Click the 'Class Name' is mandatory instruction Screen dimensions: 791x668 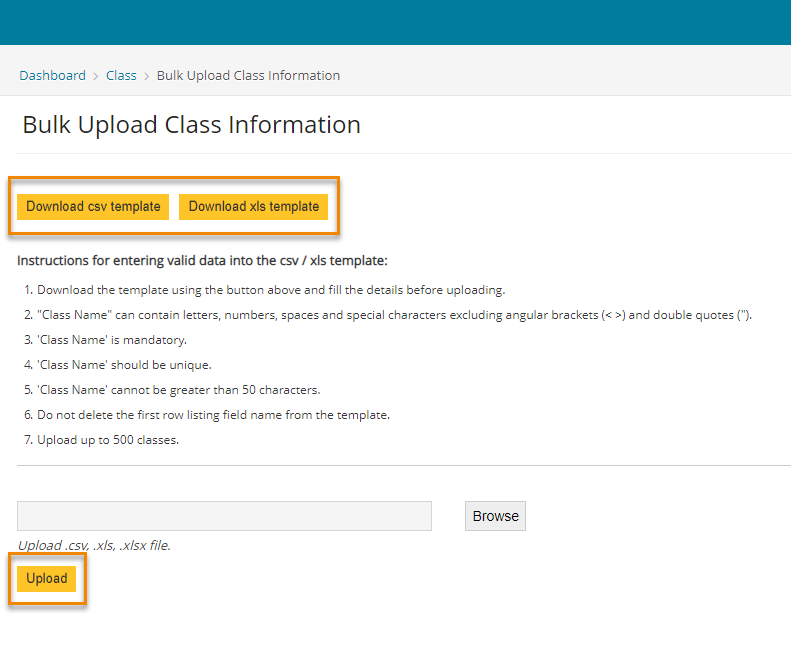(x=112, y=340)
